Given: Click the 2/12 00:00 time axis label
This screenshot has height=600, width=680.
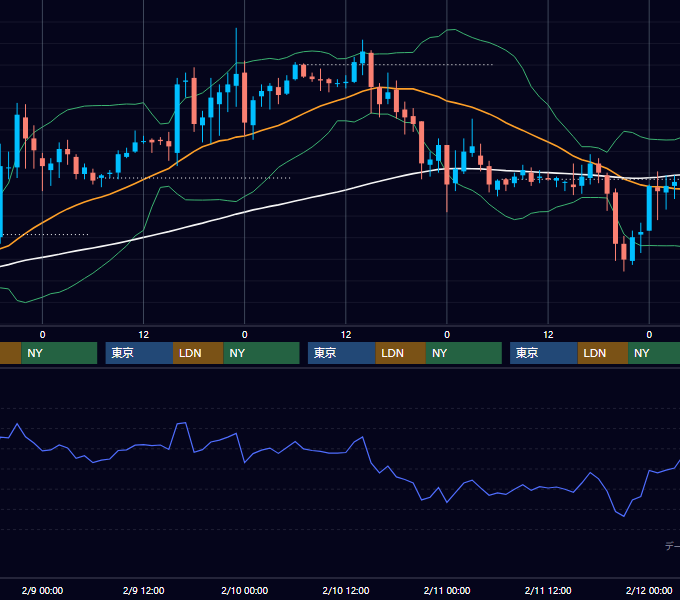Looking at the screenshot, I should [x=649, y=590].
